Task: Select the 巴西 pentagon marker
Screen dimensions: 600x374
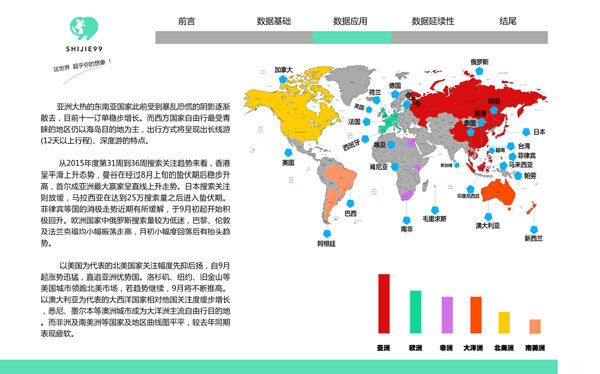Action: (x=350, y=204)
